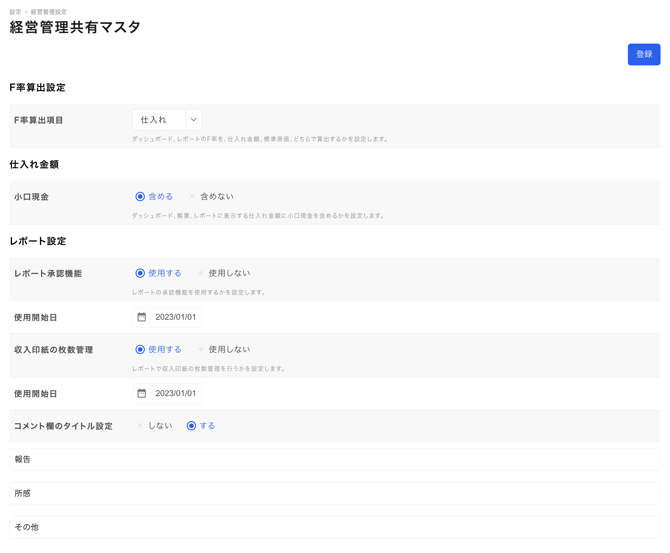This screenshot has height=553, width=670.
Task: Click the 所感 comment title field
Action: click(x=334, y=493)
